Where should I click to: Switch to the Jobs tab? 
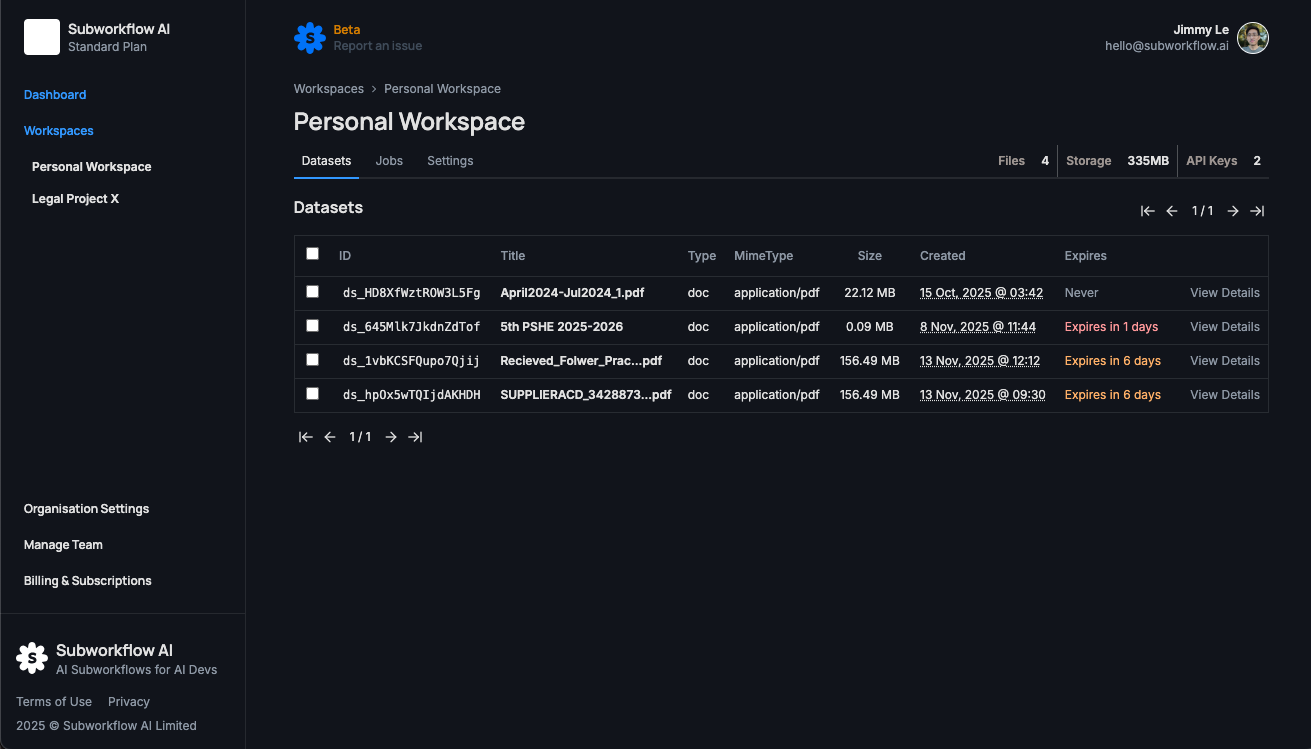pos(389,160)
